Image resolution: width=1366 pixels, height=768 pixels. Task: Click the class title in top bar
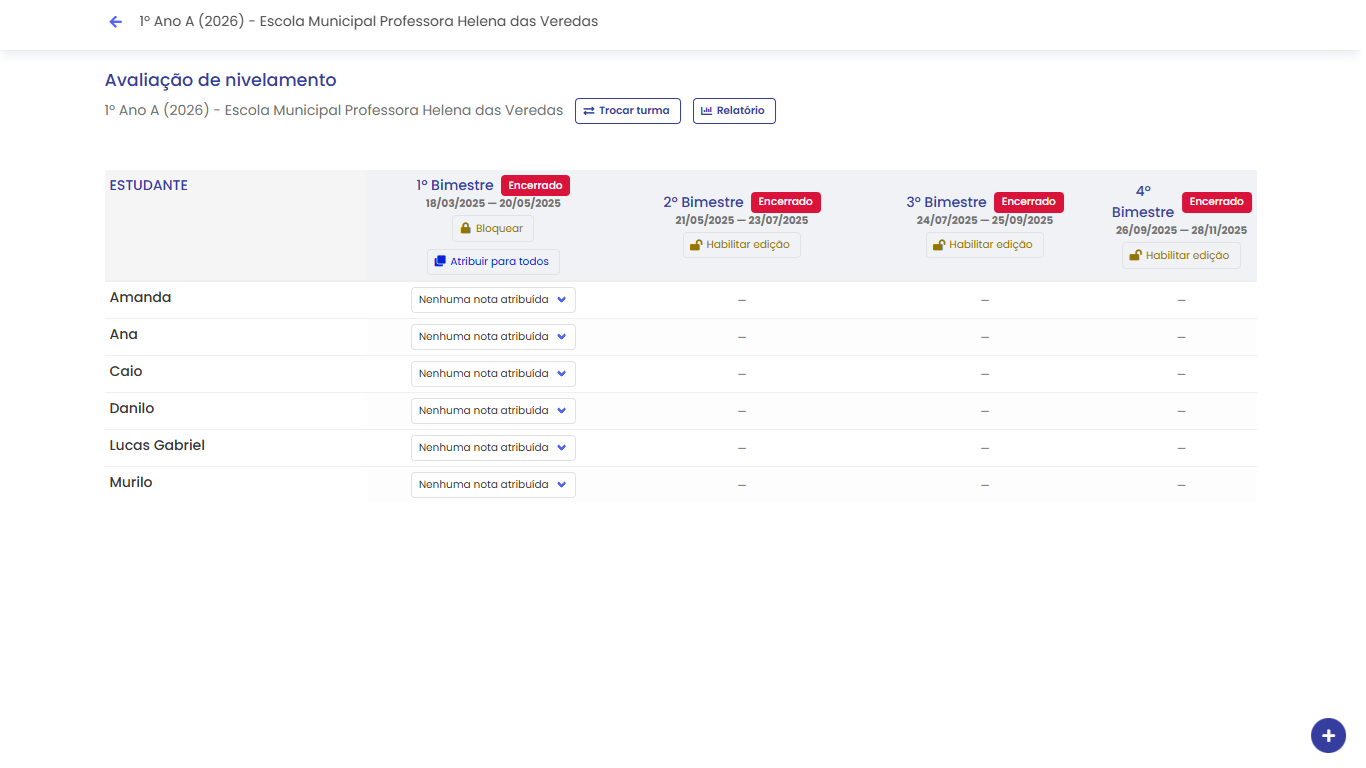point(369,21)
